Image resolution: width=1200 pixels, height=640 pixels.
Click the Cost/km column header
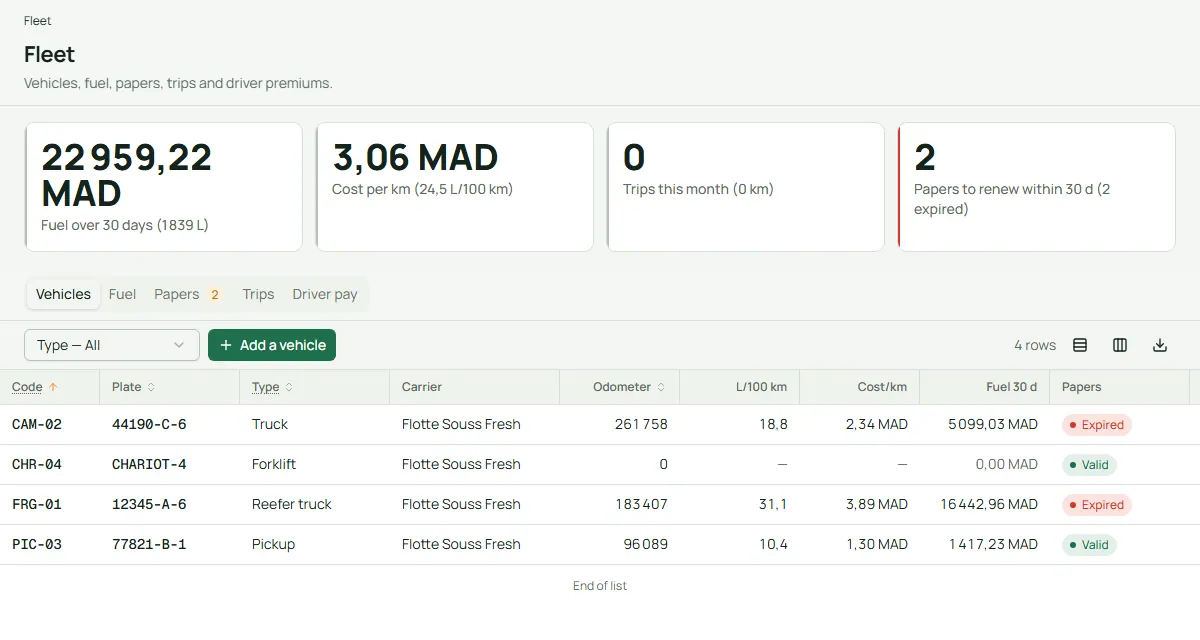coord(883,387)
